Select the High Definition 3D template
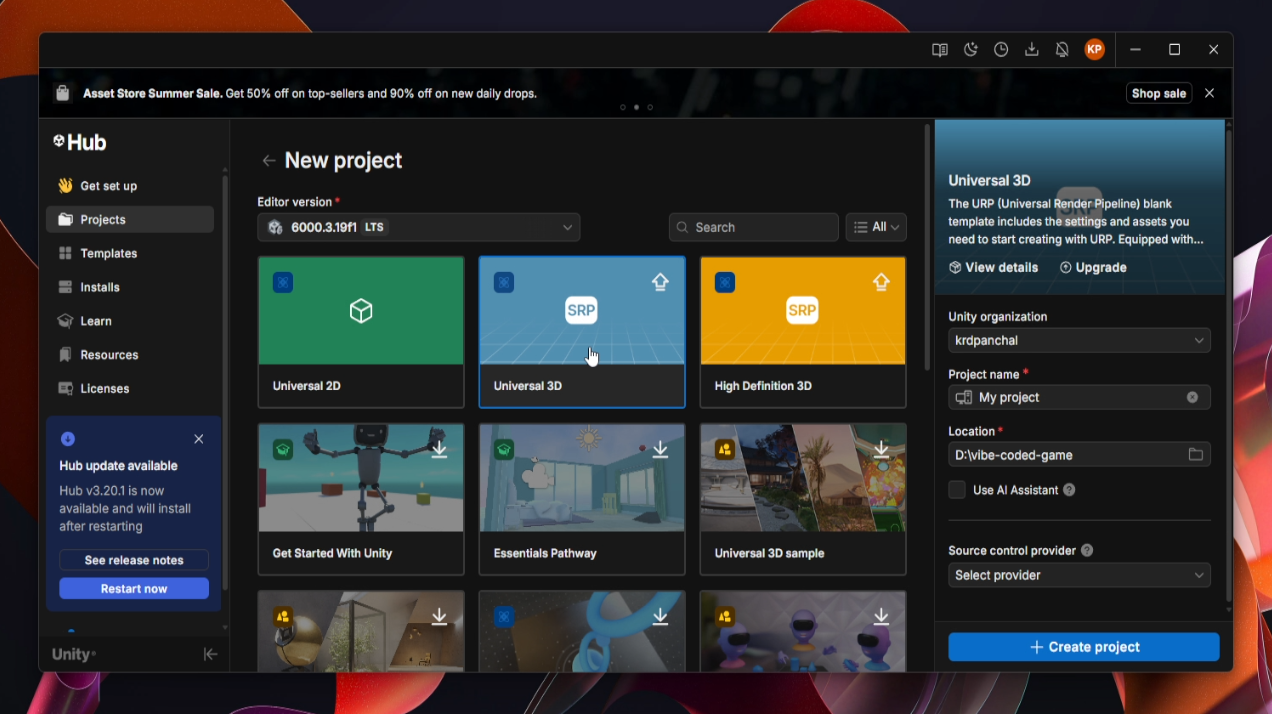Viewport: 1272px width, 714px height. [803, 332]
